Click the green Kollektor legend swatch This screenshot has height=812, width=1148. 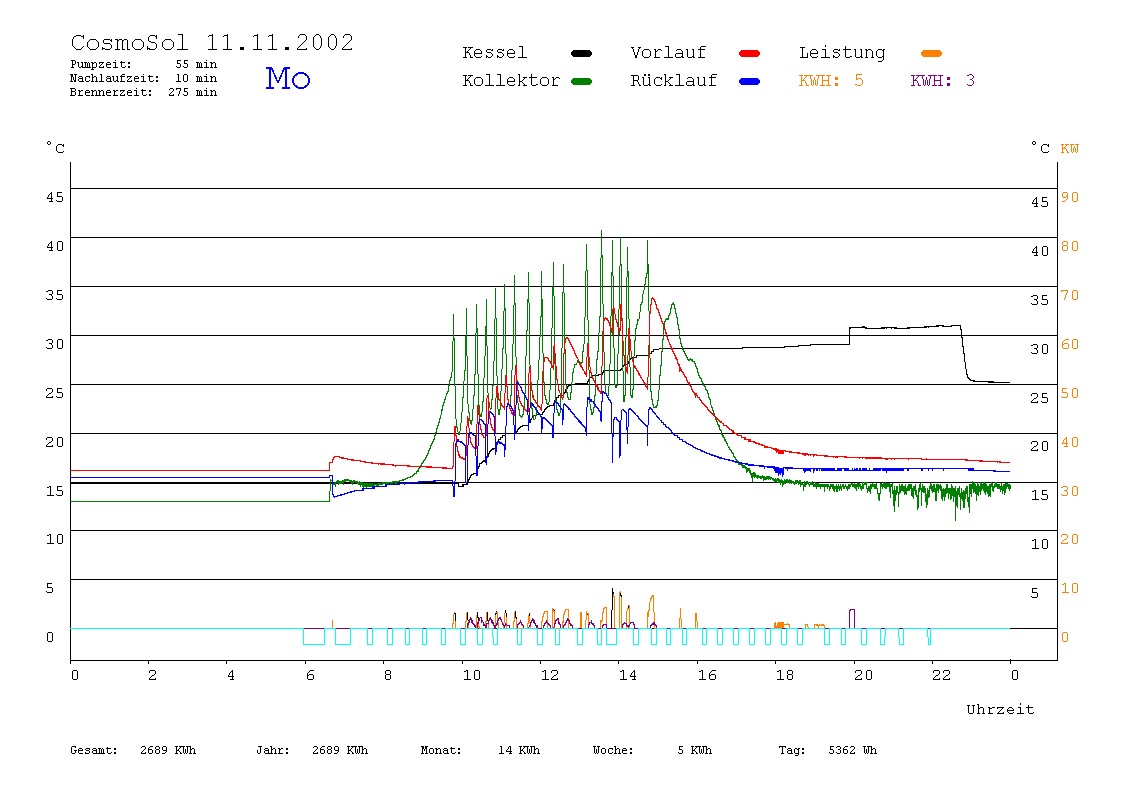pos(581,81)
